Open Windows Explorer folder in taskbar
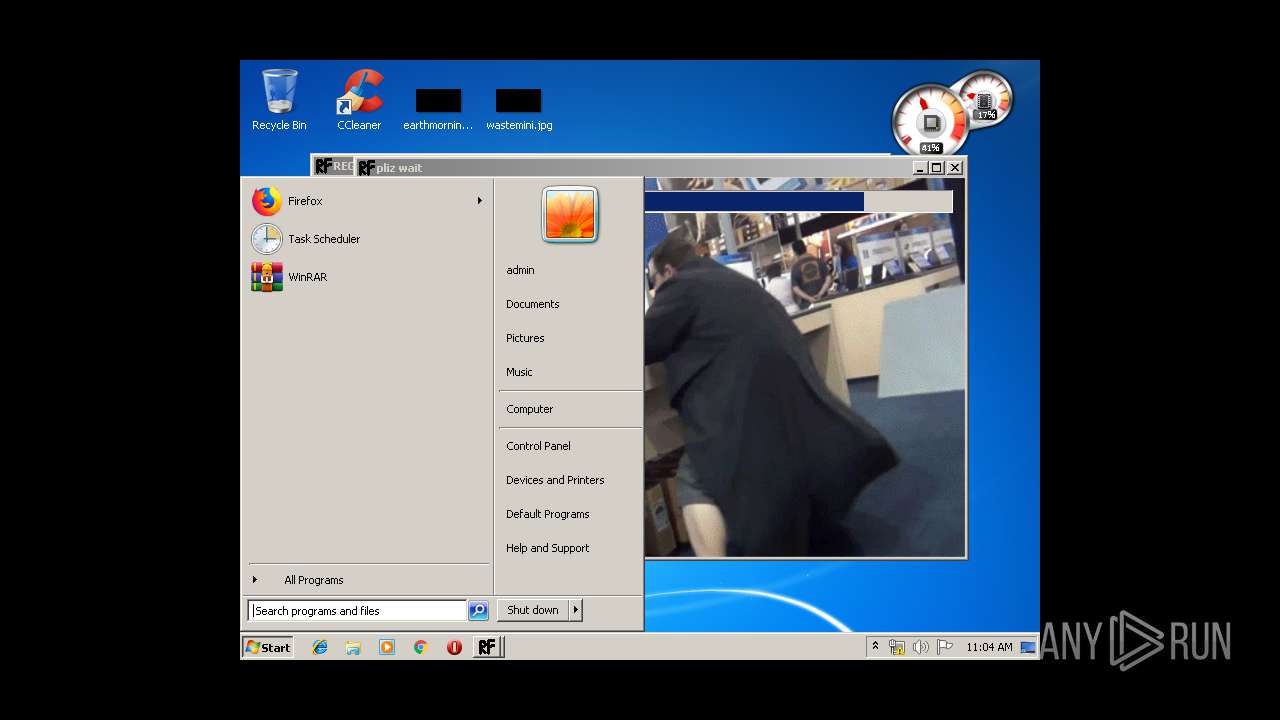 click(x=353, y=647)
